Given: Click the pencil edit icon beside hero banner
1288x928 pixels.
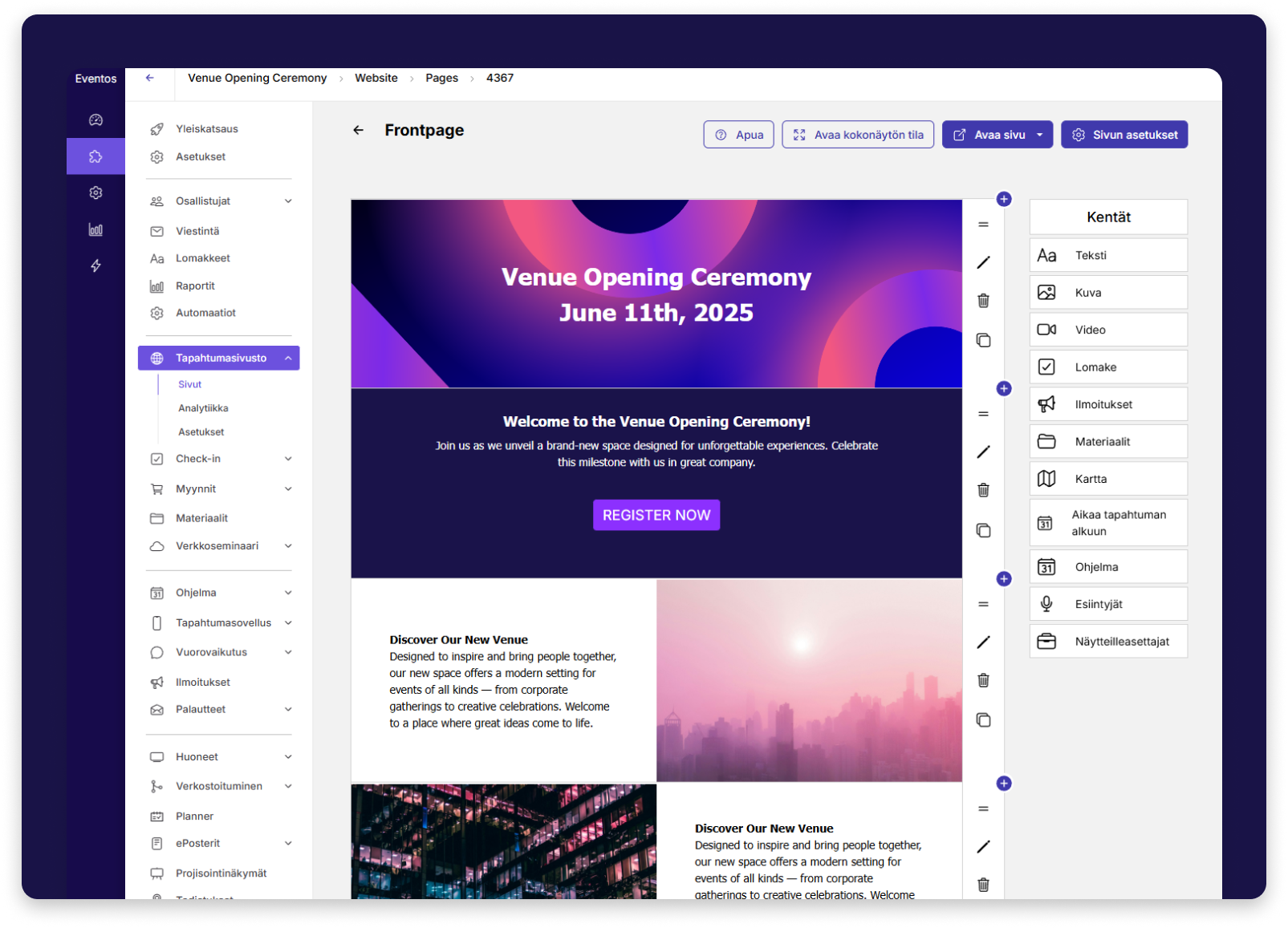Looking at the screenshot, I should pyautogui.click(x=983, y=262).
